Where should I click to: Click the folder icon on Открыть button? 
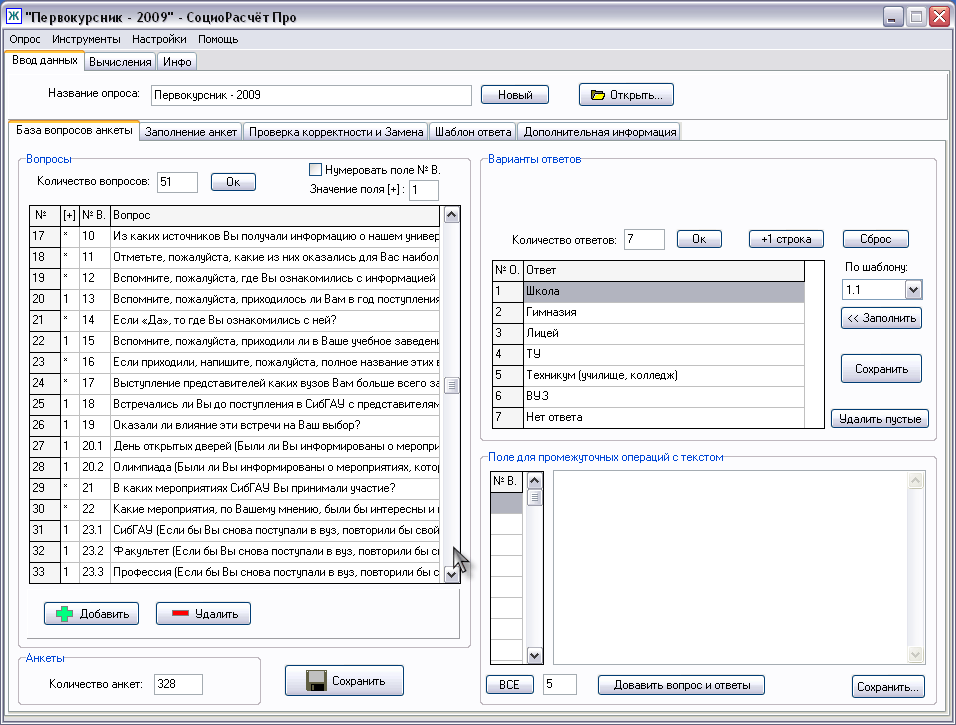coord(598,95)
